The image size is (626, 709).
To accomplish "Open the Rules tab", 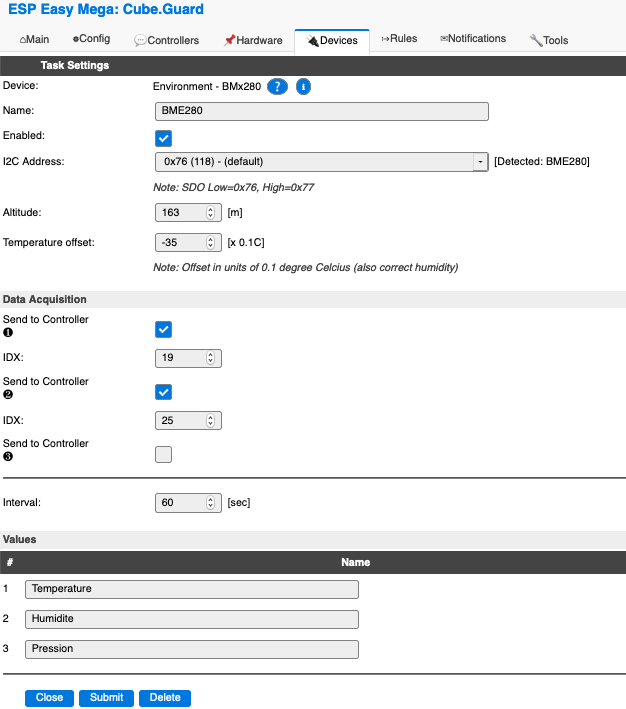I will point(399,39).
